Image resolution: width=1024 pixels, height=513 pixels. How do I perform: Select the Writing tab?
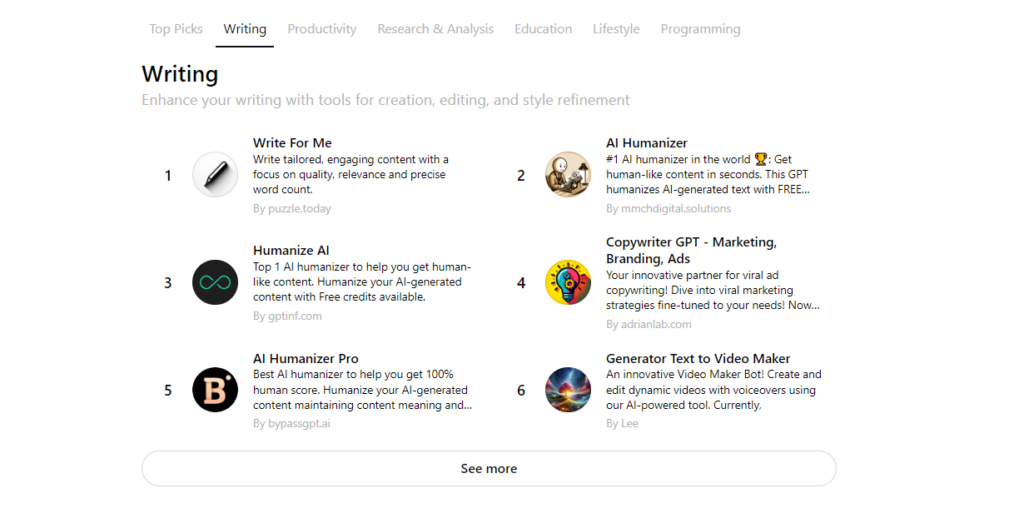(245, 29)
